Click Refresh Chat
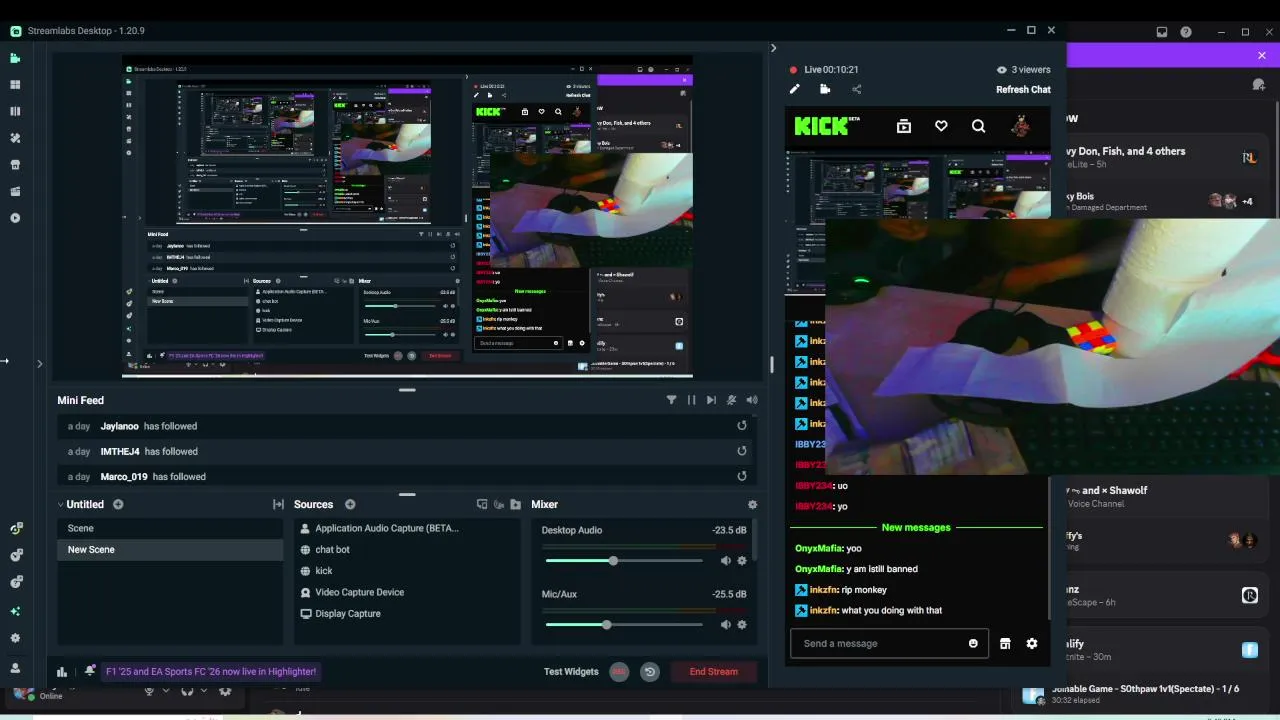 tap(1023, 90)
